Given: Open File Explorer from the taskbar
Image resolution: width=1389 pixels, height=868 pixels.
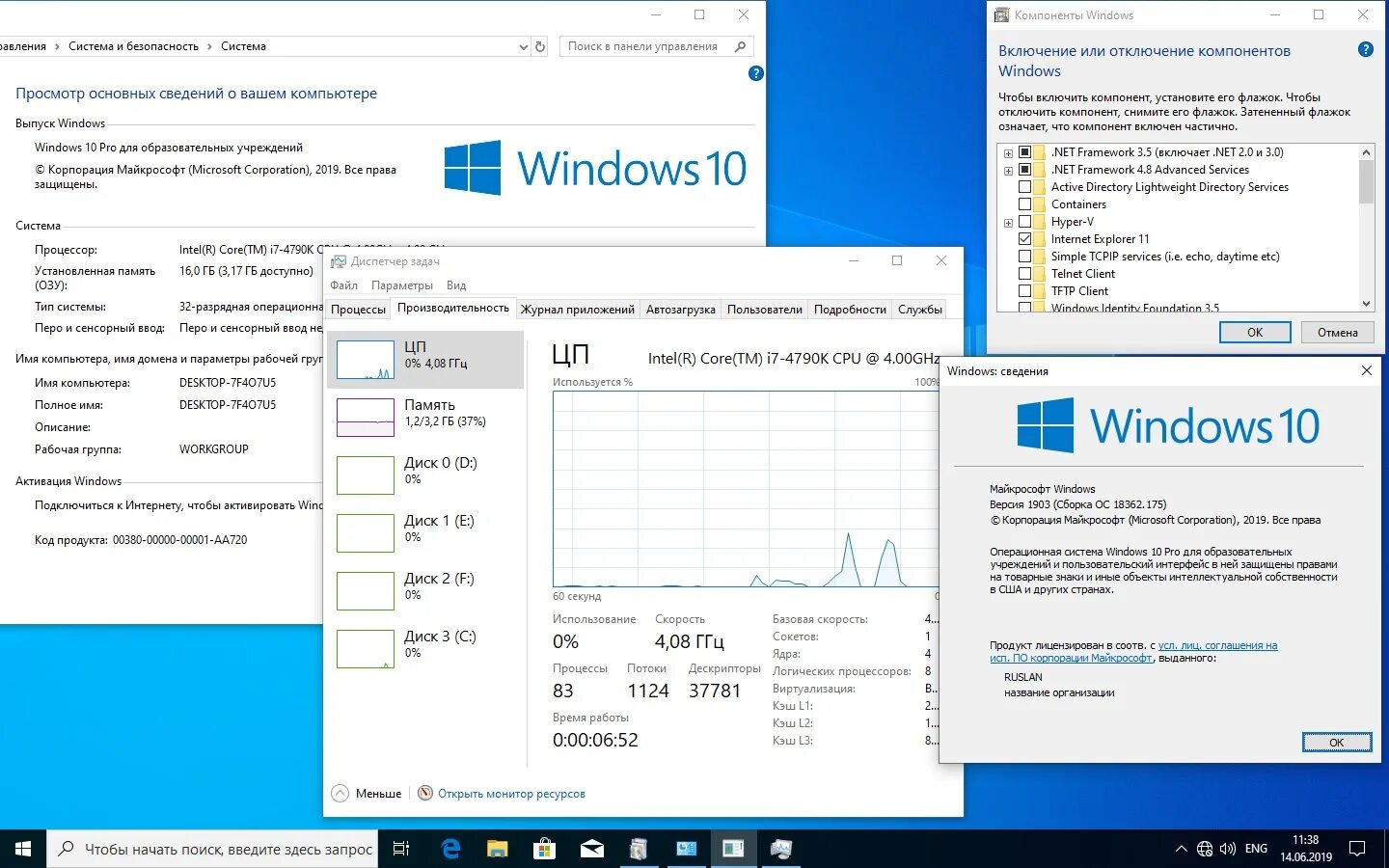Looking at the screenshot, I should tap(497, 849).
